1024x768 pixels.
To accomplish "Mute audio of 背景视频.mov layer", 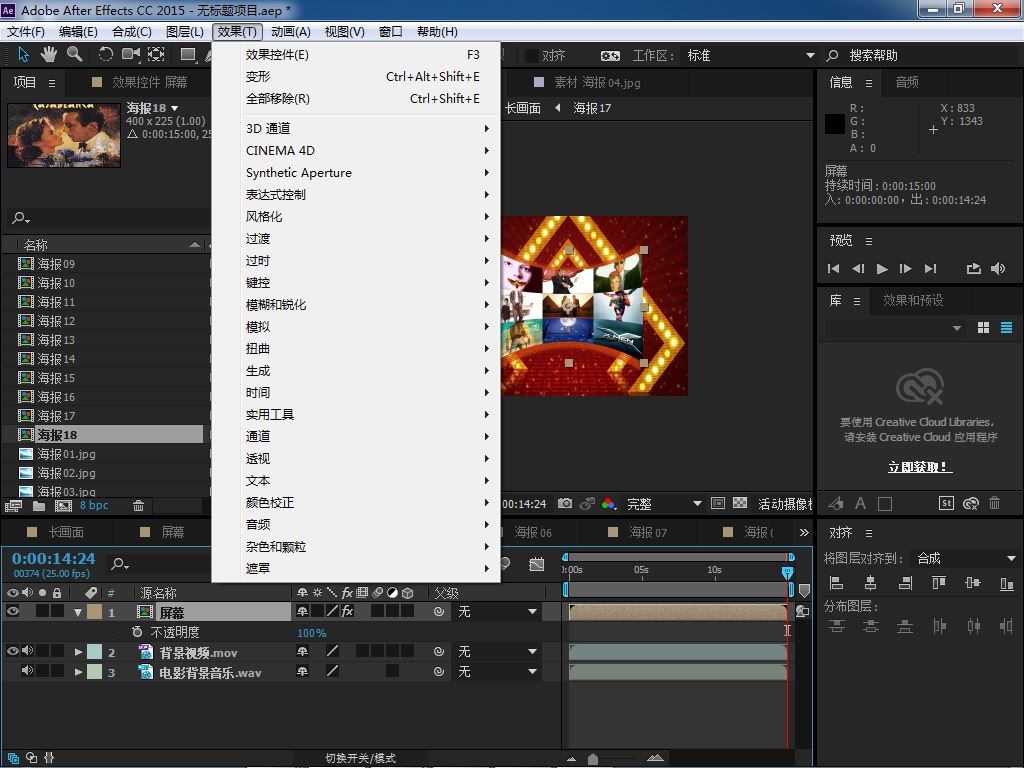I will click(27, 651).
